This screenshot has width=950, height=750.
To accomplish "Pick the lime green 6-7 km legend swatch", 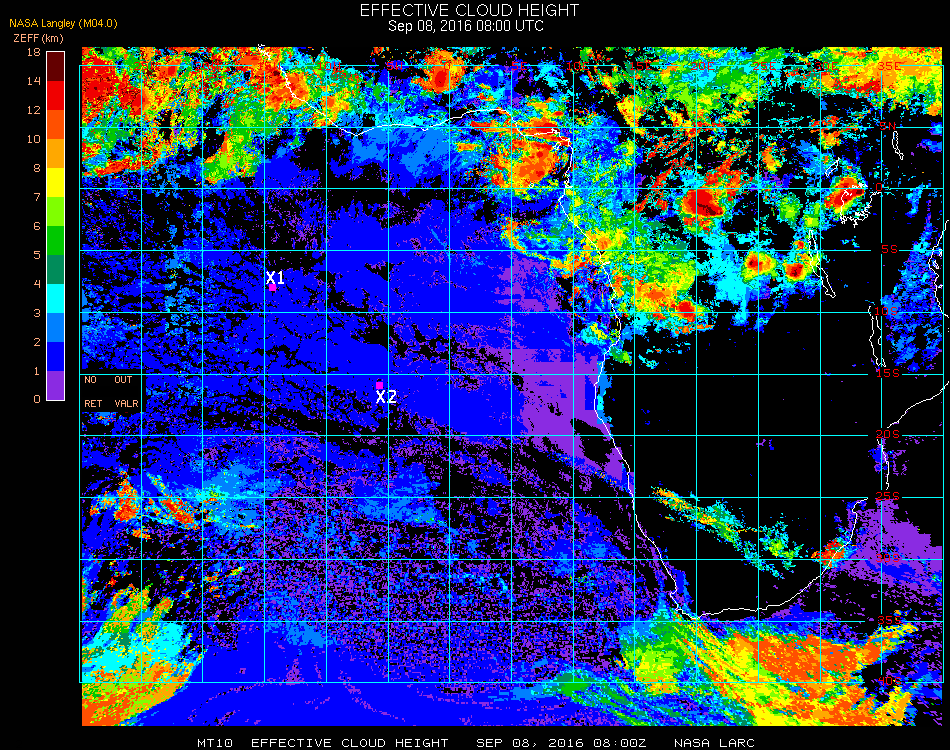I will 55,212.
